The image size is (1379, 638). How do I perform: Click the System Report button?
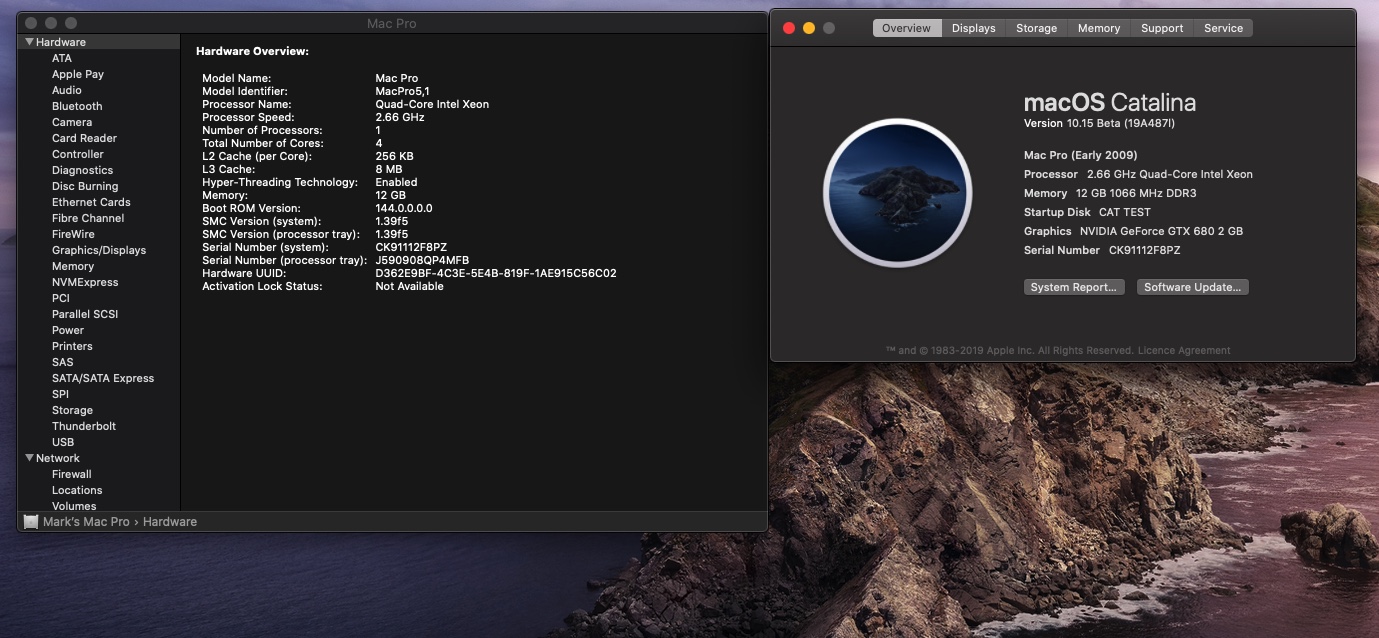1074,287
